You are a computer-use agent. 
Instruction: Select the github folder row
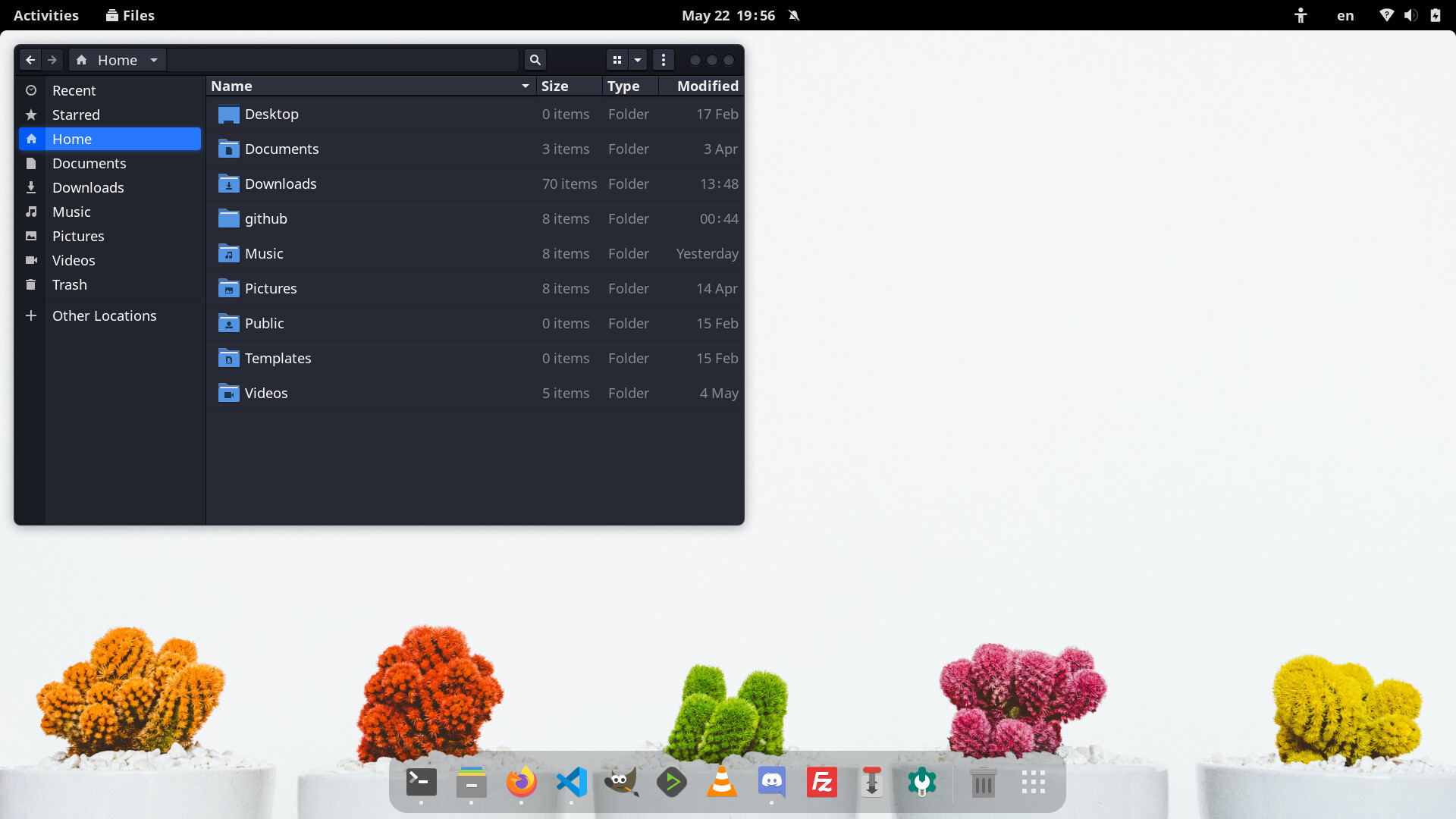tap(475, 218)
